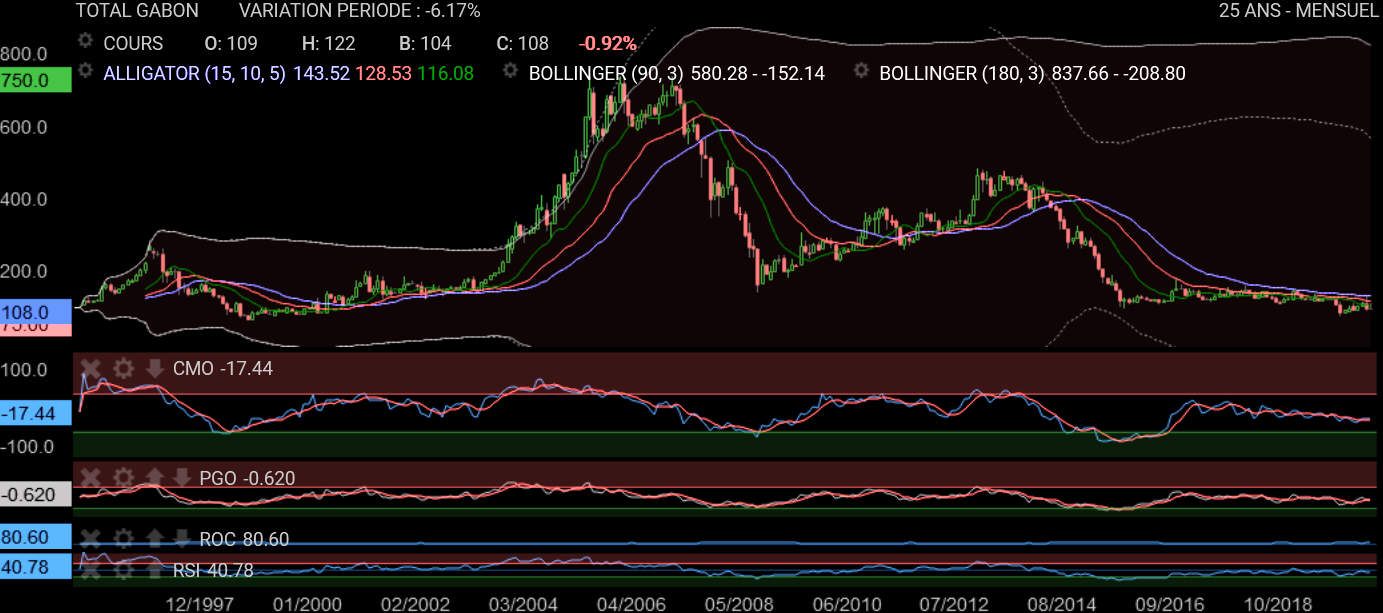Move the PGO panel down
Image resolution: width=1383 pixels, height=613 pixels.
pyautogui.click(x=181, y=477)
